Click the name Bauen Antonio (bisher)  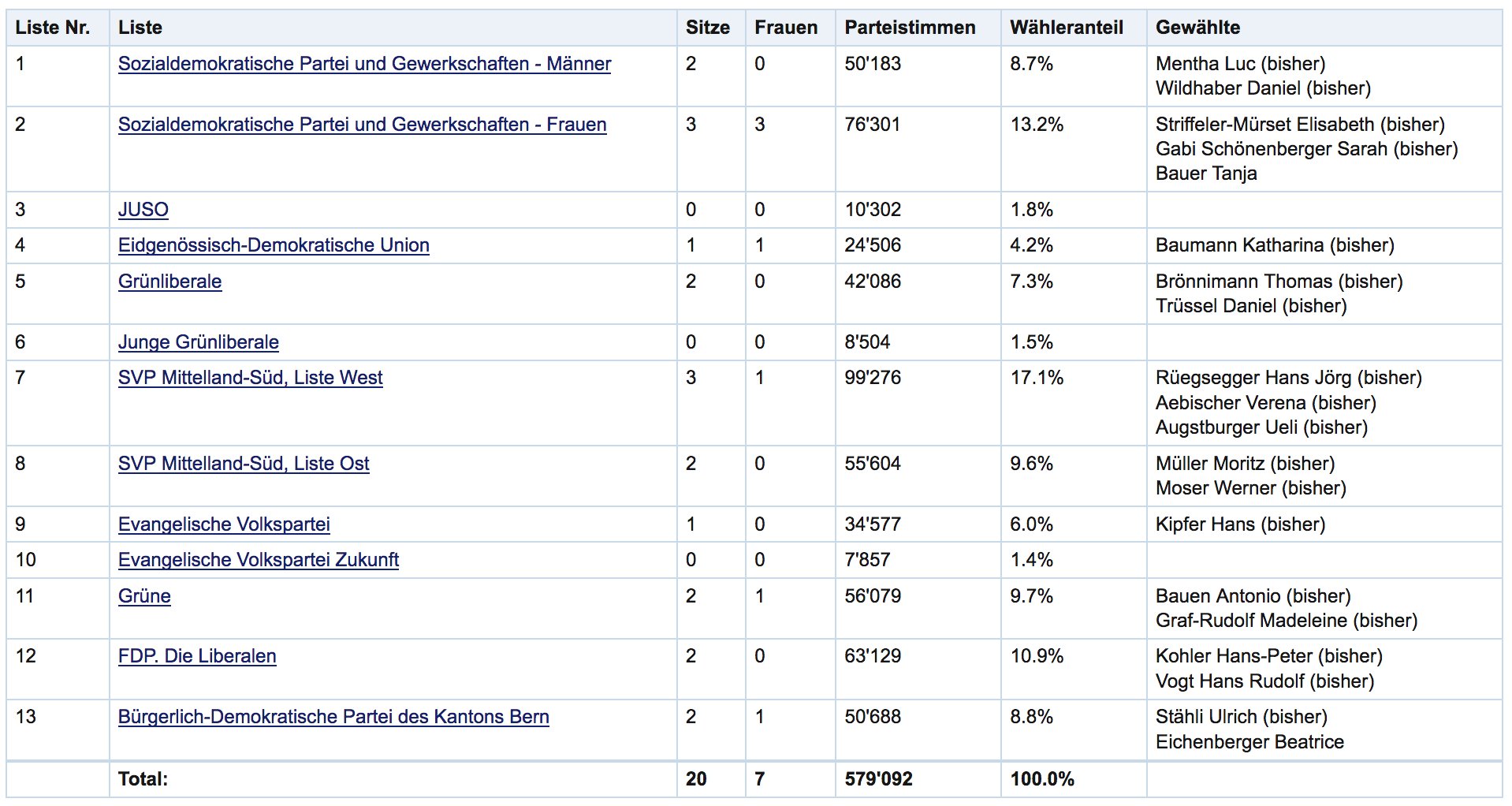[1253, 596]
